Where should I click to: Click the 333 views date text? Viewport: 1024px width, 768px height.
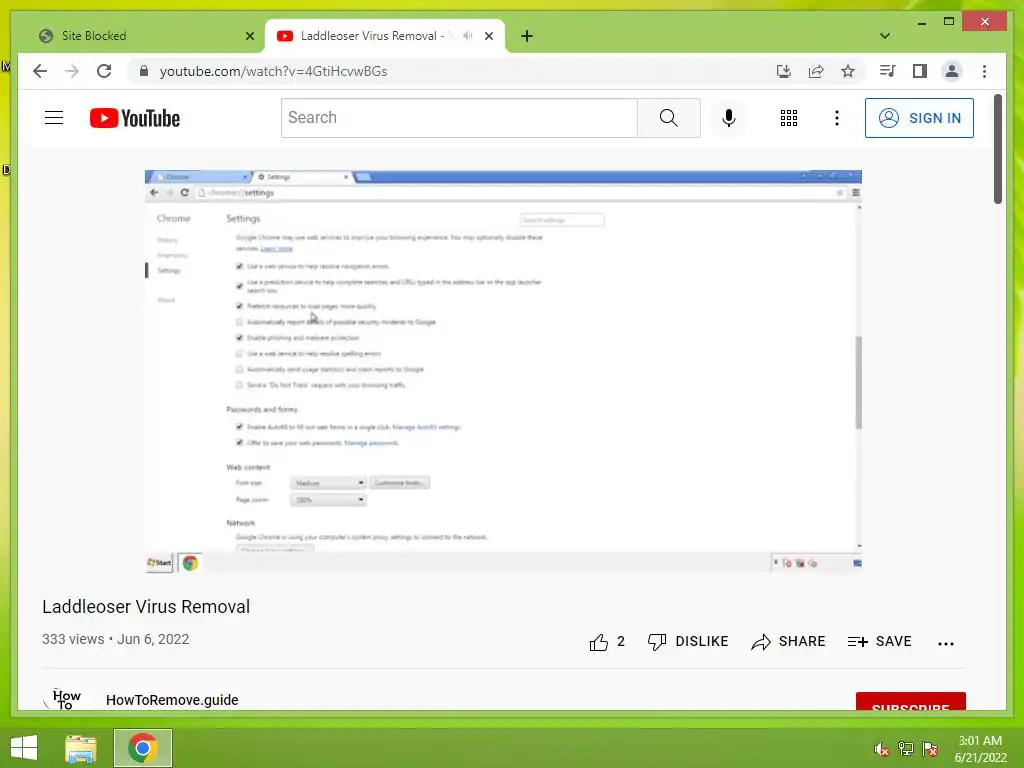click(116, 639)
